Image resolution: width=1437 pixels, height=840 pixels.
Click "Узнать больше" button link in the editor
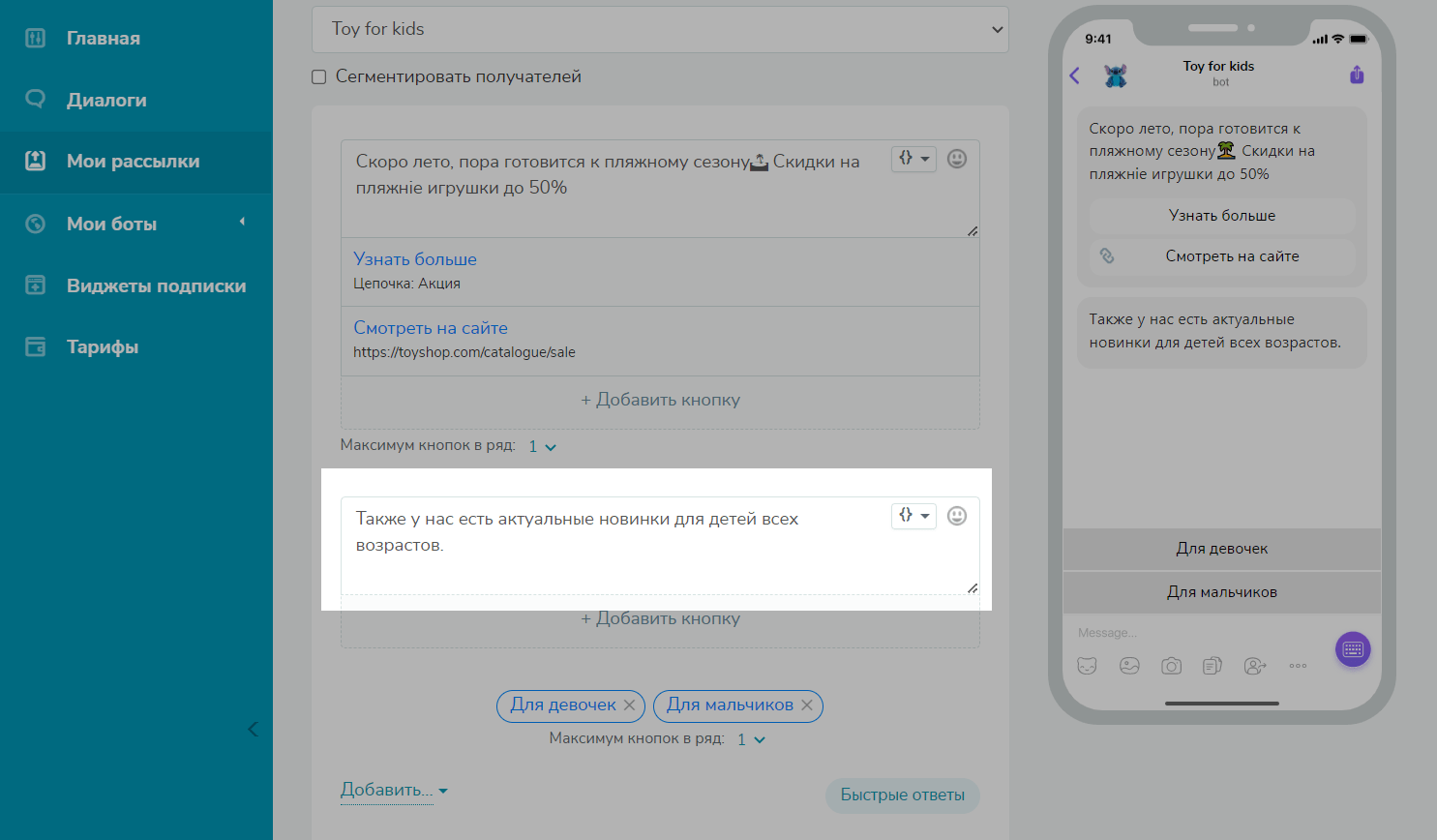pos(415,259)
